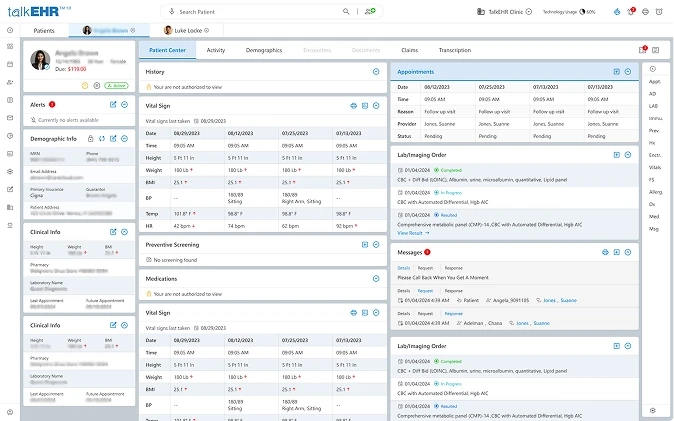Screen dimensions: 674x421
Task: Click the microphone icon in the search bar
Action: point(169,11)
